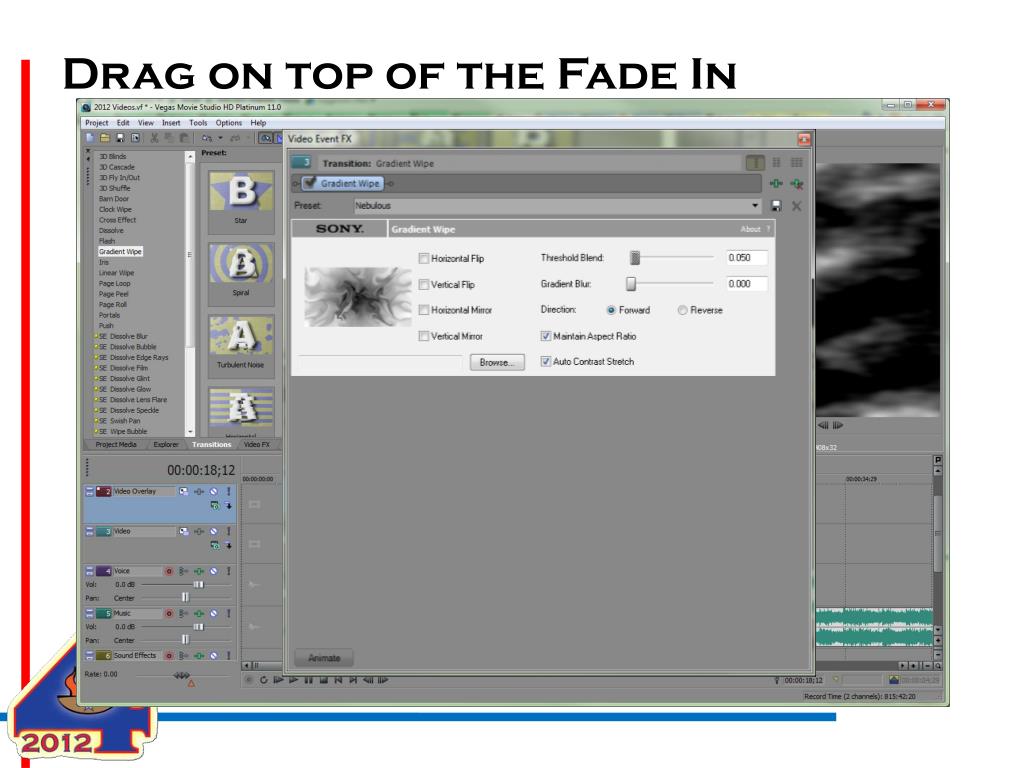Open Track Motion on the Video Overlay track

click(184, 491)
